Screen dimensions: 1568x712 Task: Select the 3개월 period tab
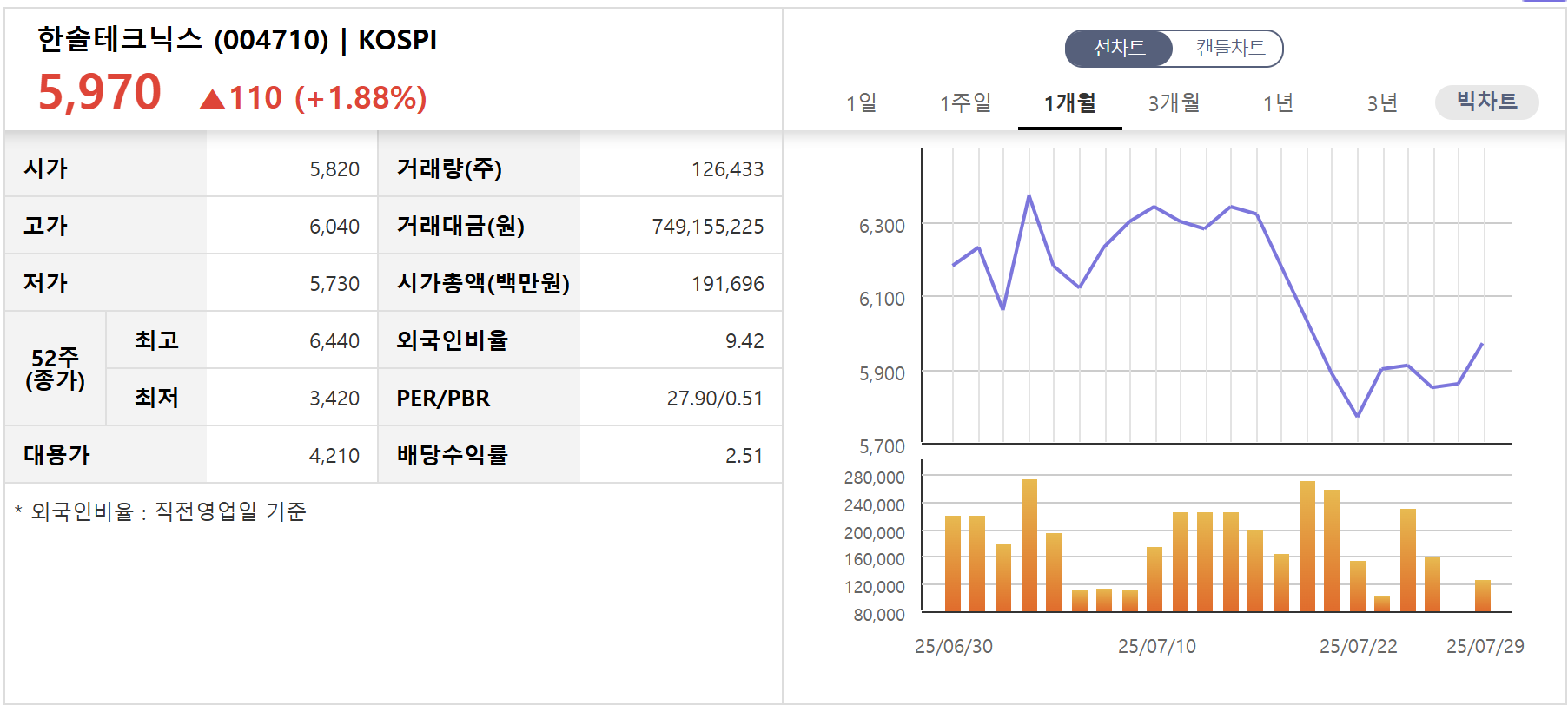click(x=1174, y=103)
